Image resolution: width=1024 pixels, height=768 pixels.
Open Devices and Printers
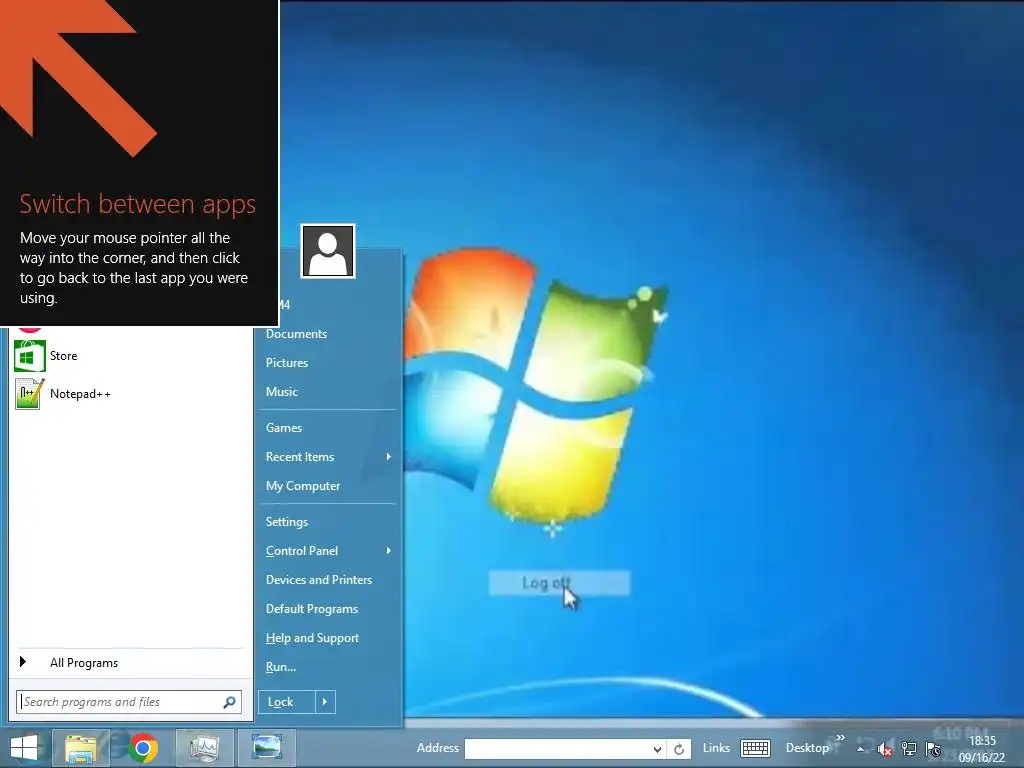click(319, 580)
